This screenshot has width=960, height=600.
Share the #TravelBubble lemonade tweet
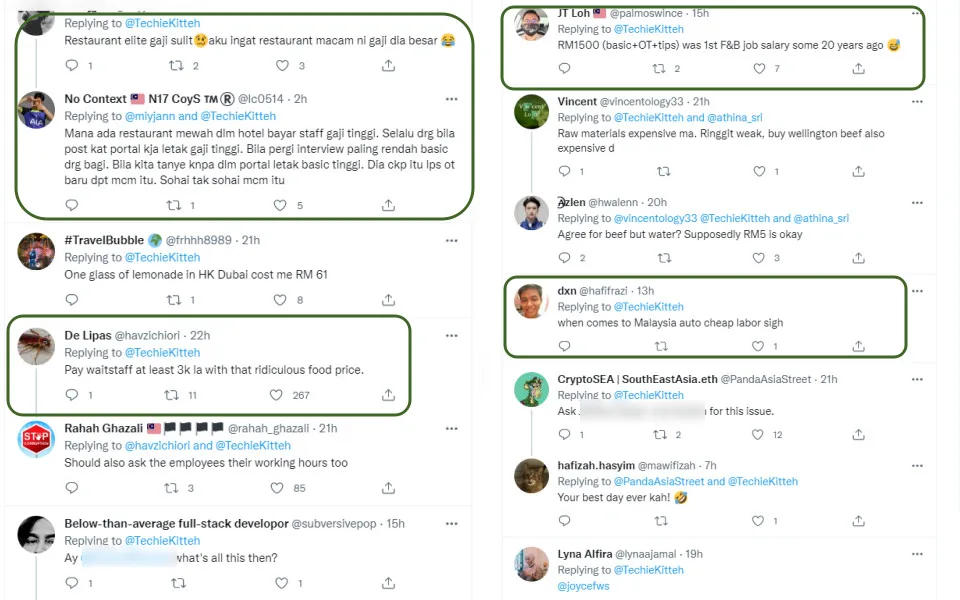[x=388, y=299]
